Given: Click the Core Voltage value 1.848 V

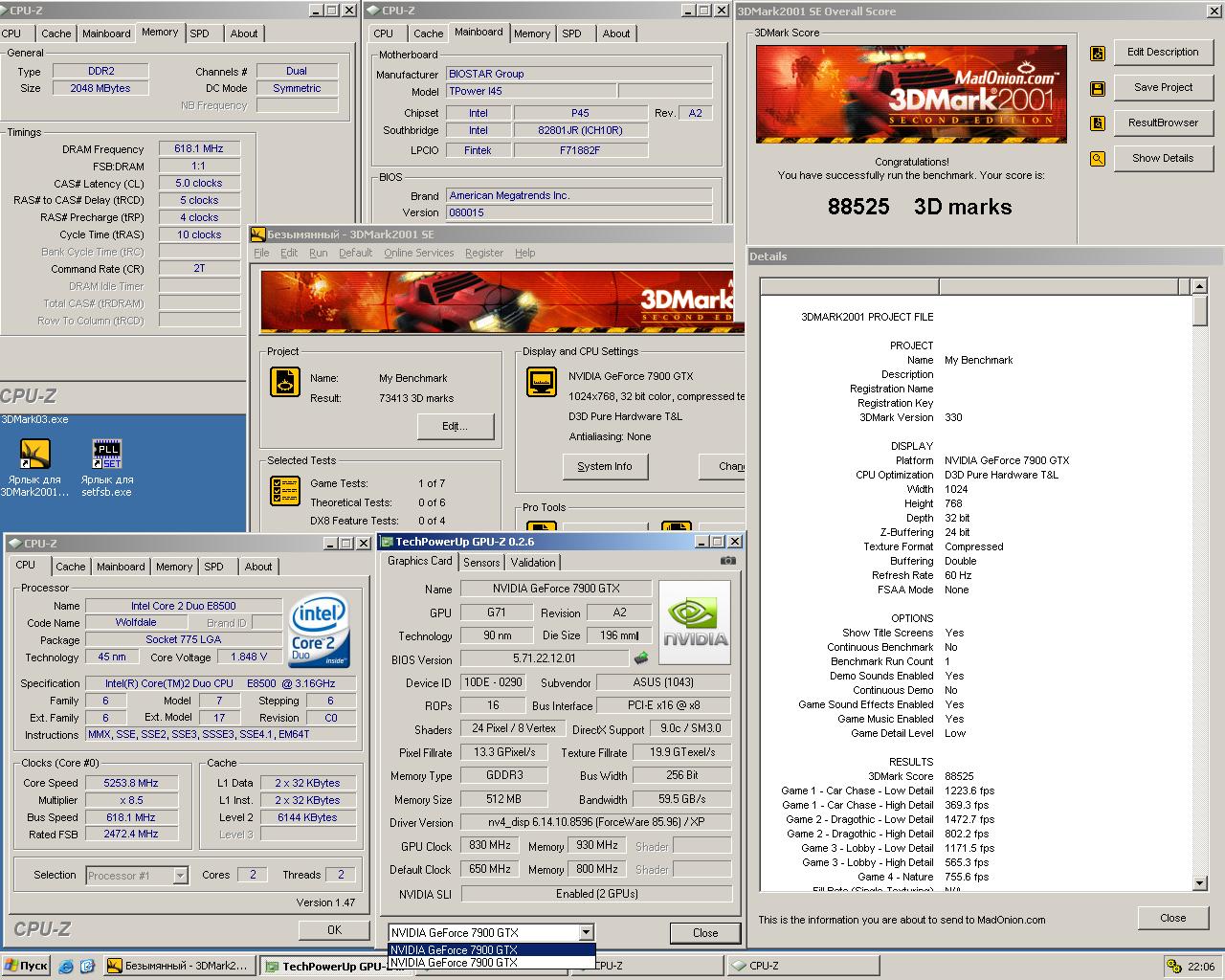Looking at the screenshot, I should point(250,657).
